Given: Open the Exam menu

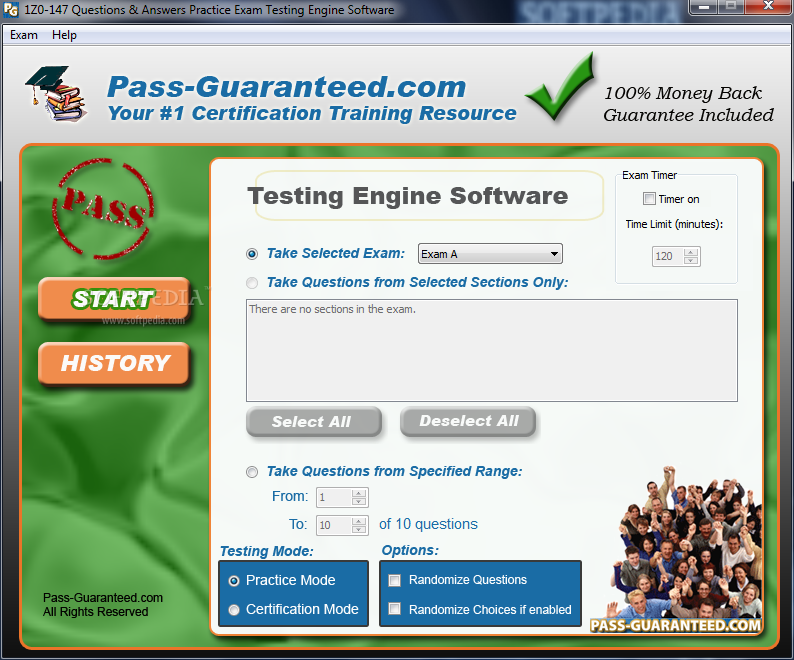Looking at the screenshot, I should pyautogui.click(x=24, y=35).
